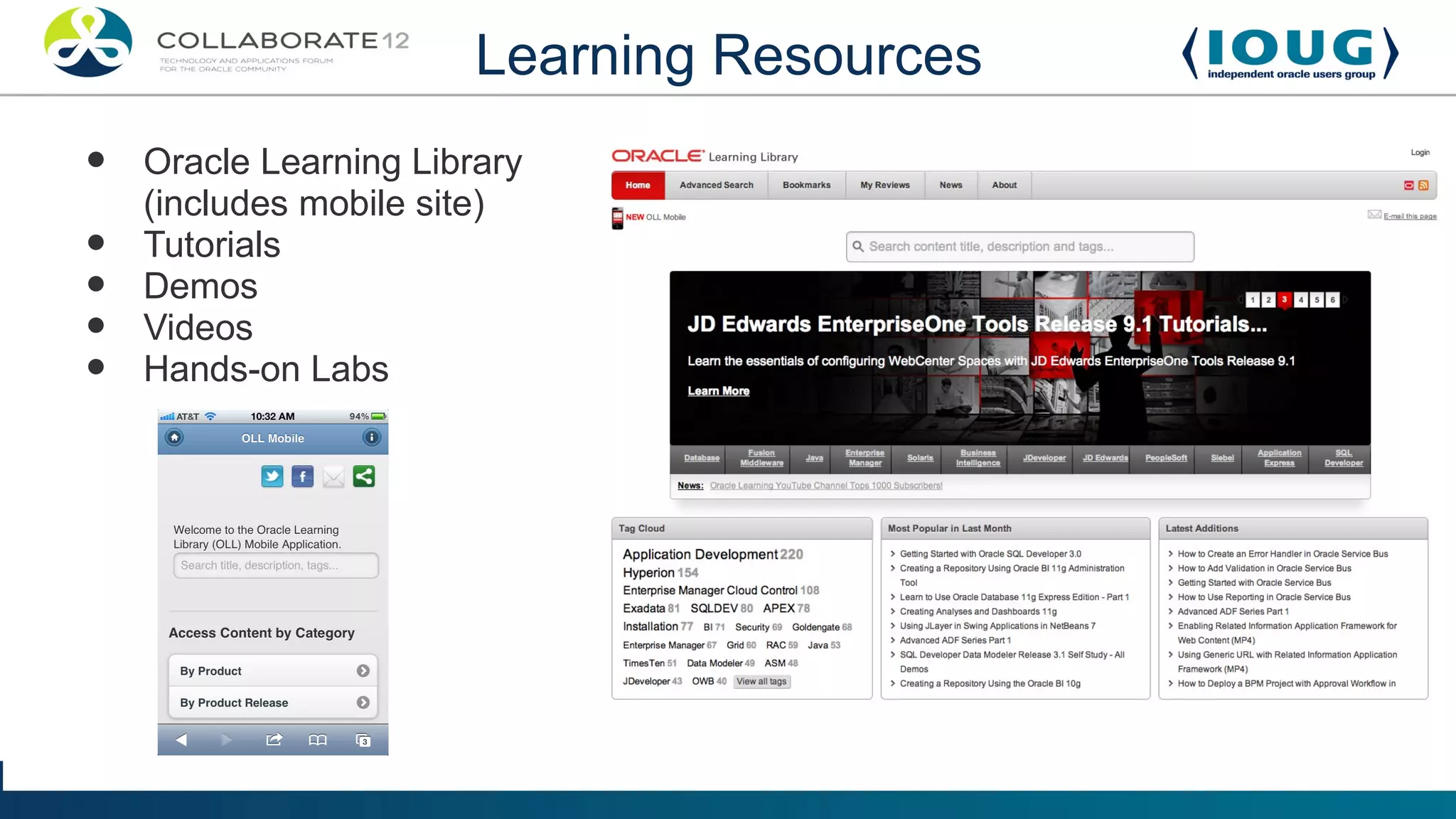Open the Home tab
This screenshot has height=819, width=1456.
(638, 185)
